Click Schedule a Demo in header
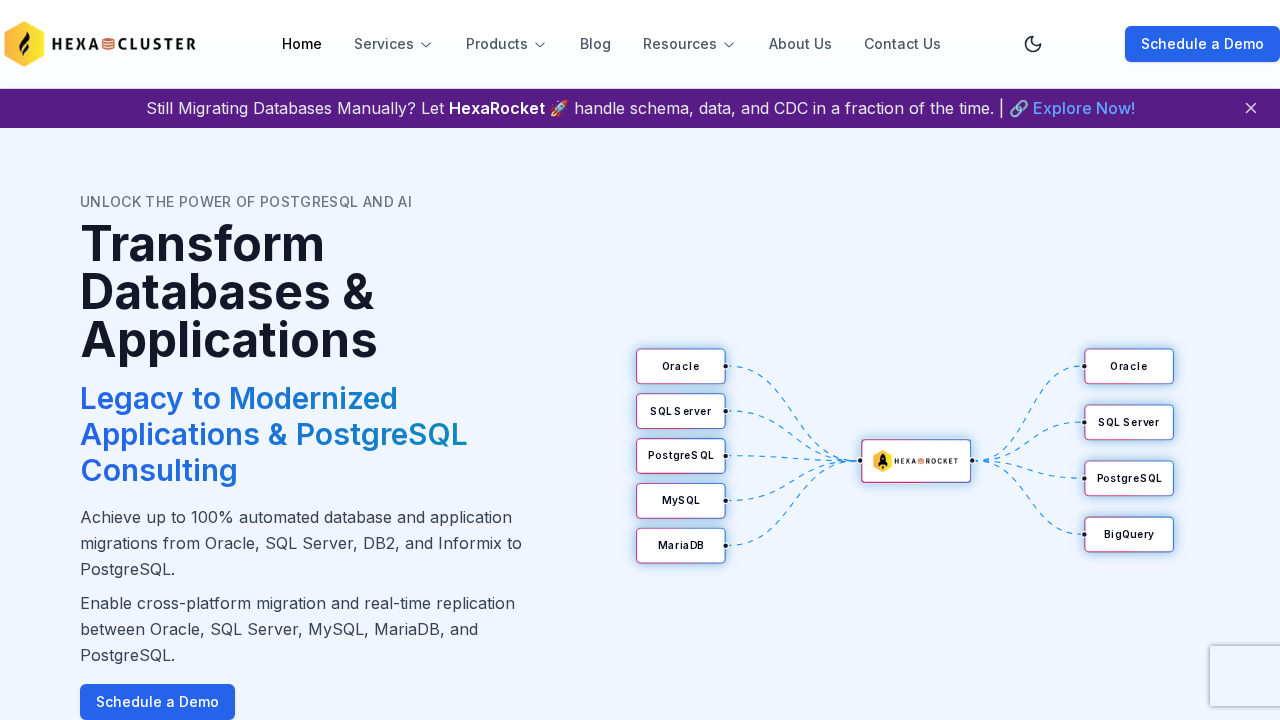 (x=1202, y=44)
